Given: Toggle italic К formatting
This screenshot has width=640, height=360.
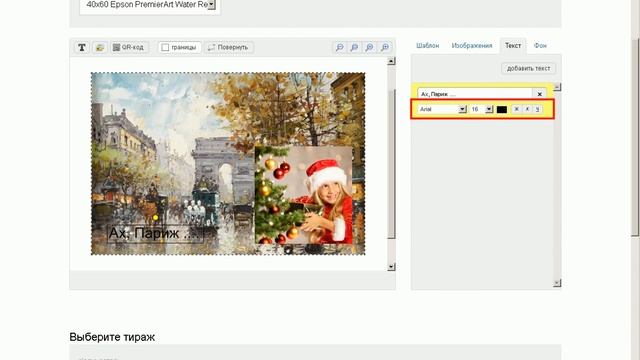Looking at the screenshot, I should pyautogui.click(x=527, y=109).
